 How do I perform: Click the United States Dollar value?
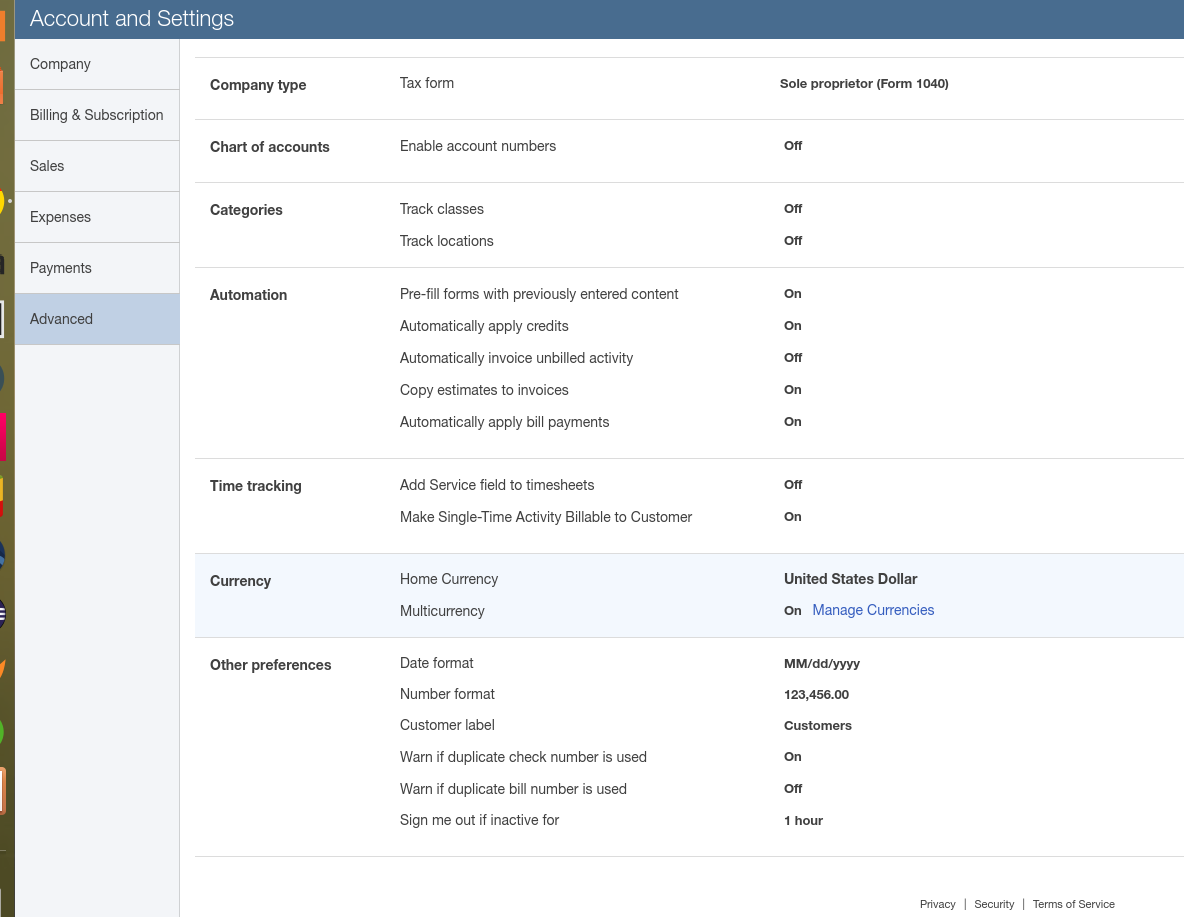point(850,579)
